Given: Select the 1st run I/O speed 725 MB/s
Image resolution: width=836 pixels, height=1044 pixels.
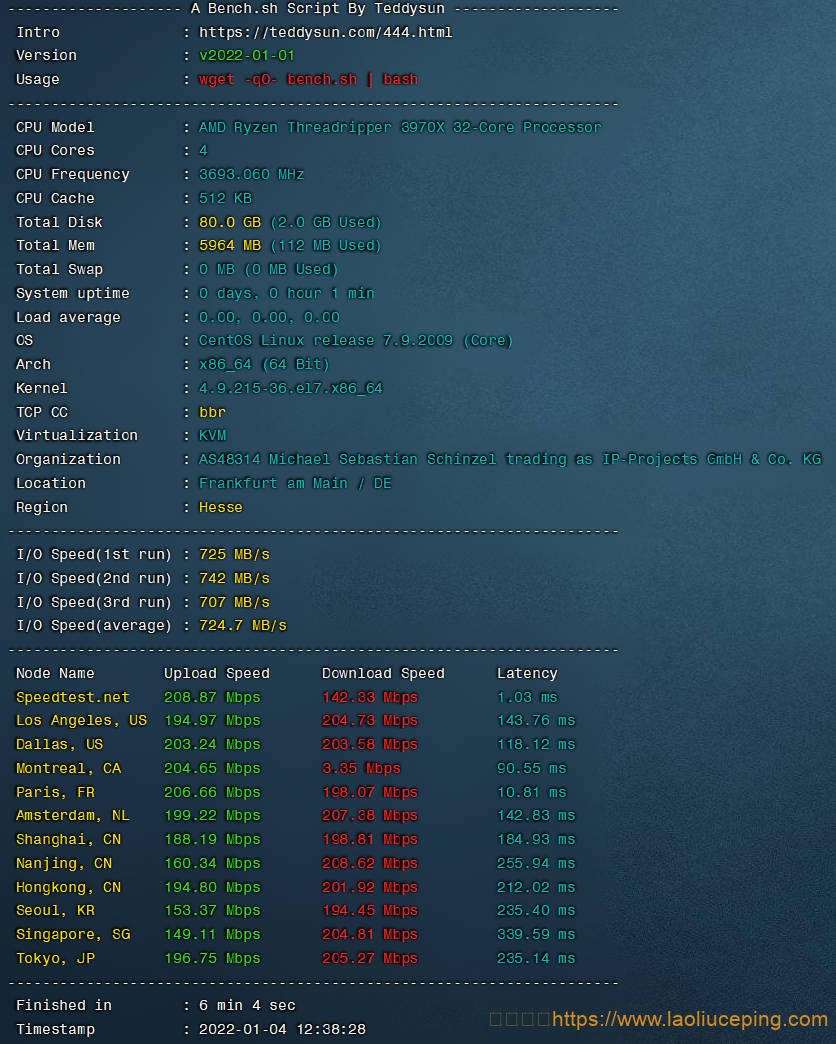Looking at the screenshot, I should (234, 555).
